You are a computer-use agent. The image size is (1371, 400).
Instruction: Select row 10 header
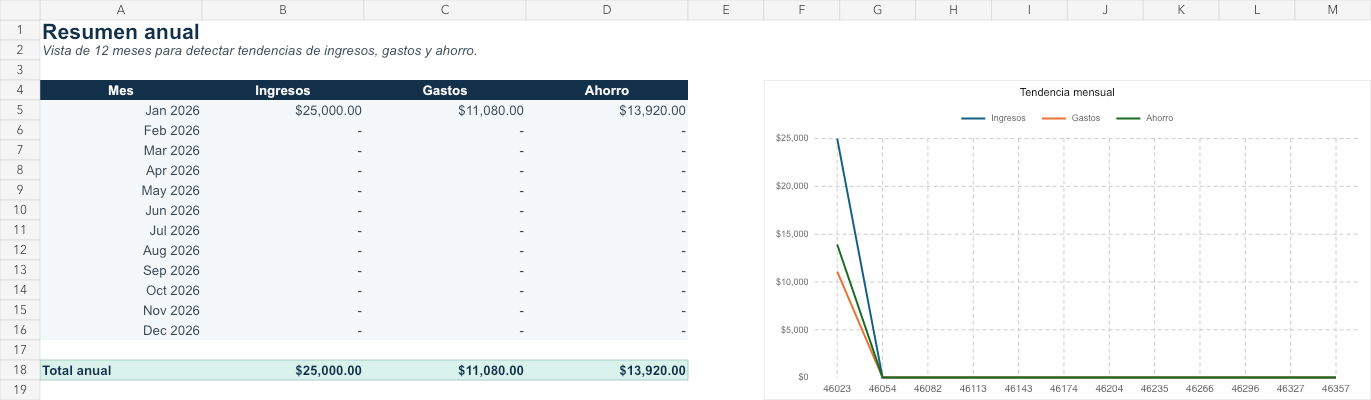(20, 210)
